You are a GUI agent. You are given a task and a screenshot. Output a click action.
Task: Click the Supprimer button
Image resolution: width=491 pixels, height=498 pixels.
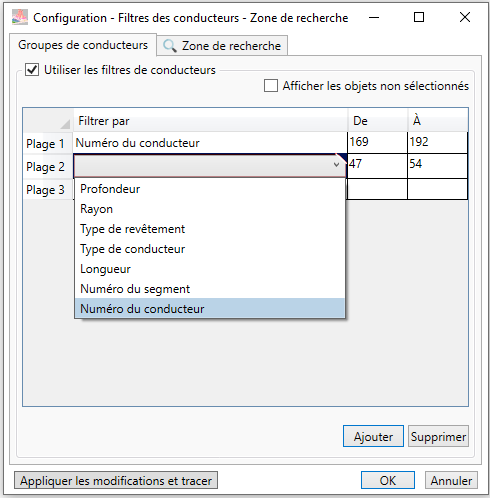coord(438,436)
